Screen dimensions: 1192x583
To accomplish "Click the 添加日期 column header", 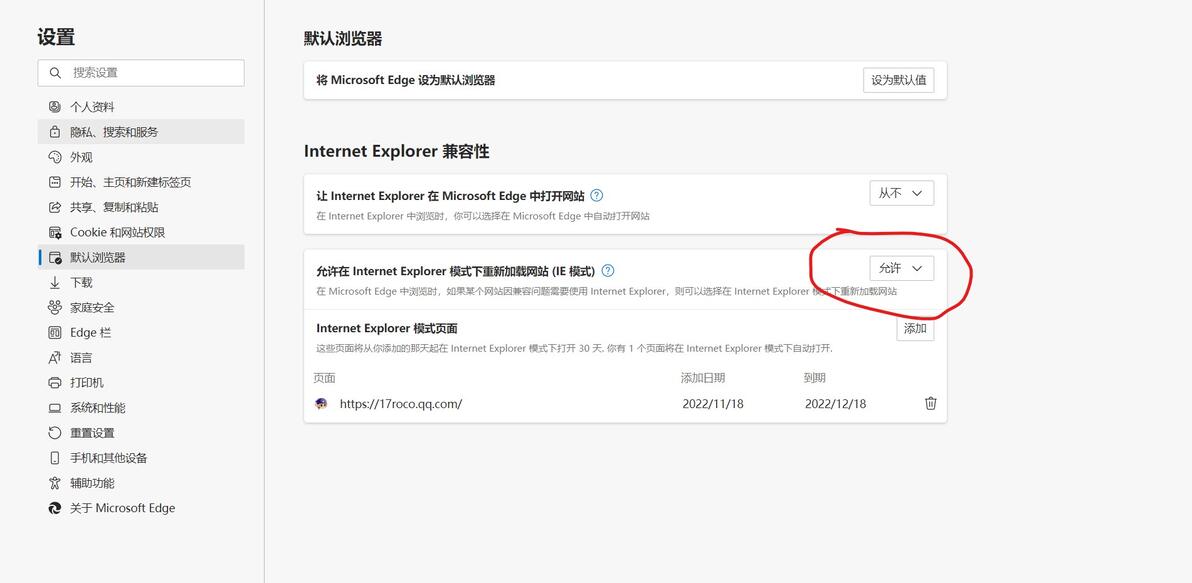I will [x=702, y=378].
